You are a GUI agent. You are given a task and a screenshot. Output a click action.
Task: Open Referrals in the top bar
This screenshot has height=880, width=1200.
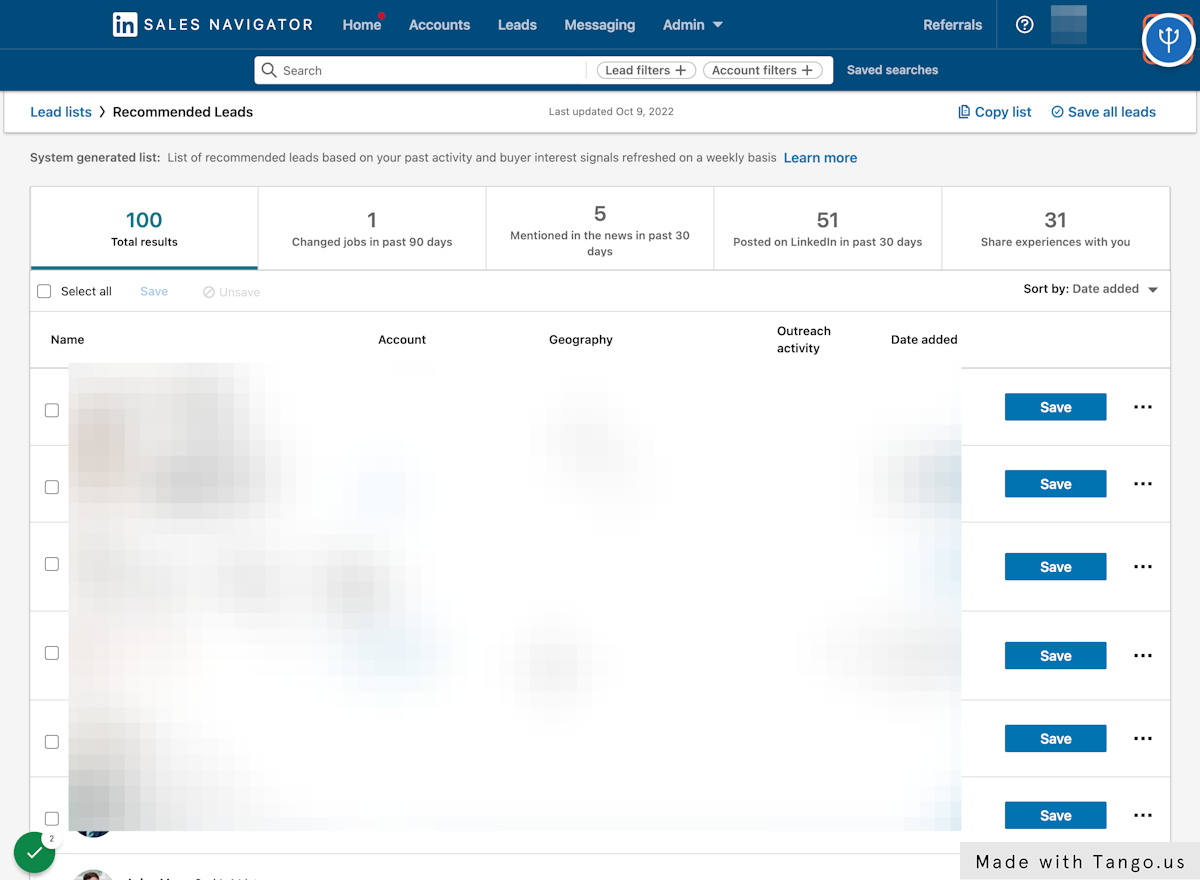953,25
